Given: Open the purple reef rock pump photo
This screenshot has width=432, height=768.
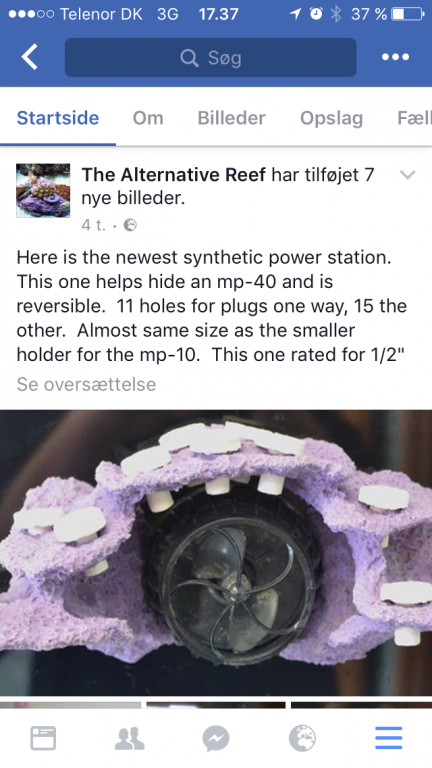Looking at the screenshot, I should pyautogui.click(x=216, y=552).
